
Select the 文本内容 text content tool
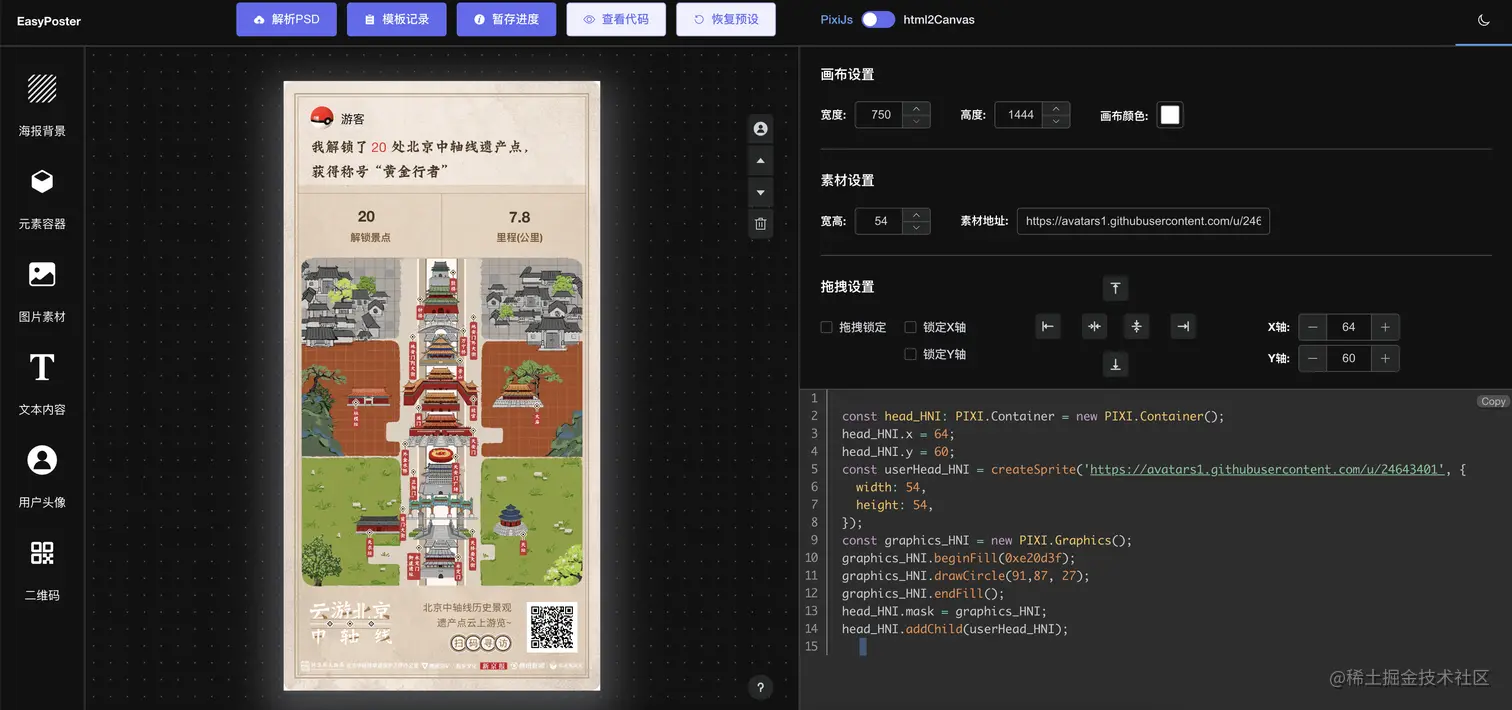pos(42,384)
